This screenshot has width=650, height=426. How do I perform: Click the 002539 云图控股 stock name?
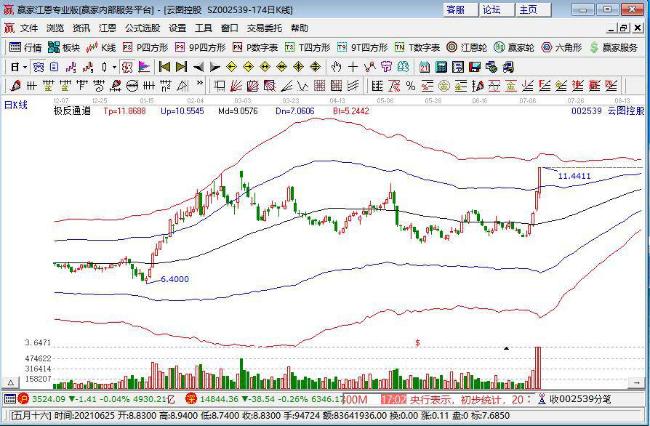607,111
